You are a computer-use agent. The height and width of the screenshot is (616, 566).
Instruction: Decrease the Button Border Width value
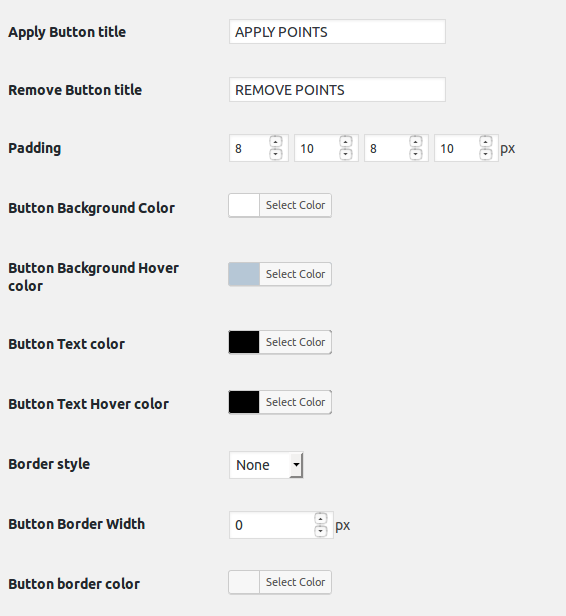pyautogui.click(x=321, y=531)
